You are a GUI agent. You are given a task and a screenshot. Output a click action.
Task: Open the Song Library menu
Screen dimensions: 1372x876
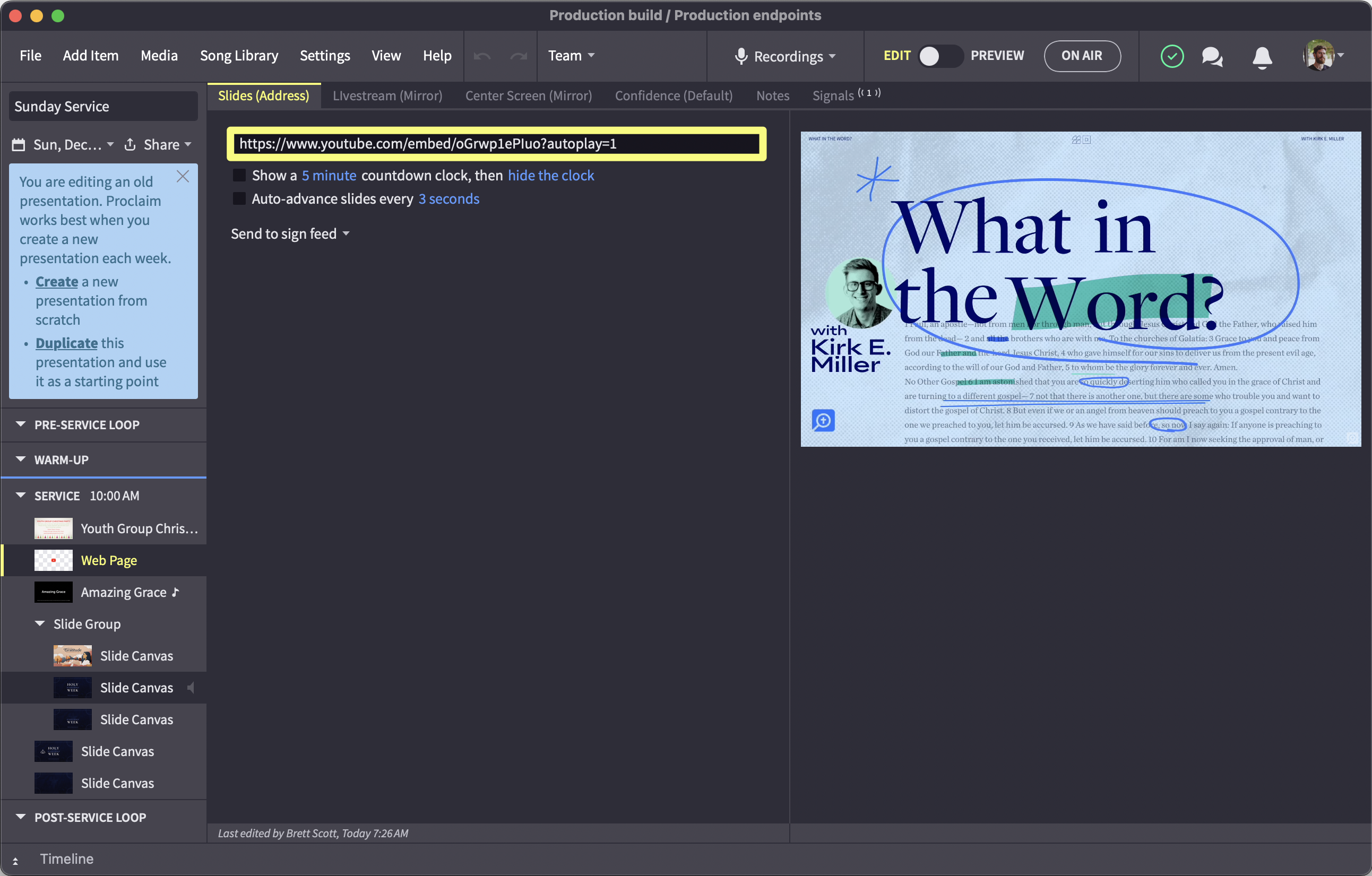pos(239,55)
